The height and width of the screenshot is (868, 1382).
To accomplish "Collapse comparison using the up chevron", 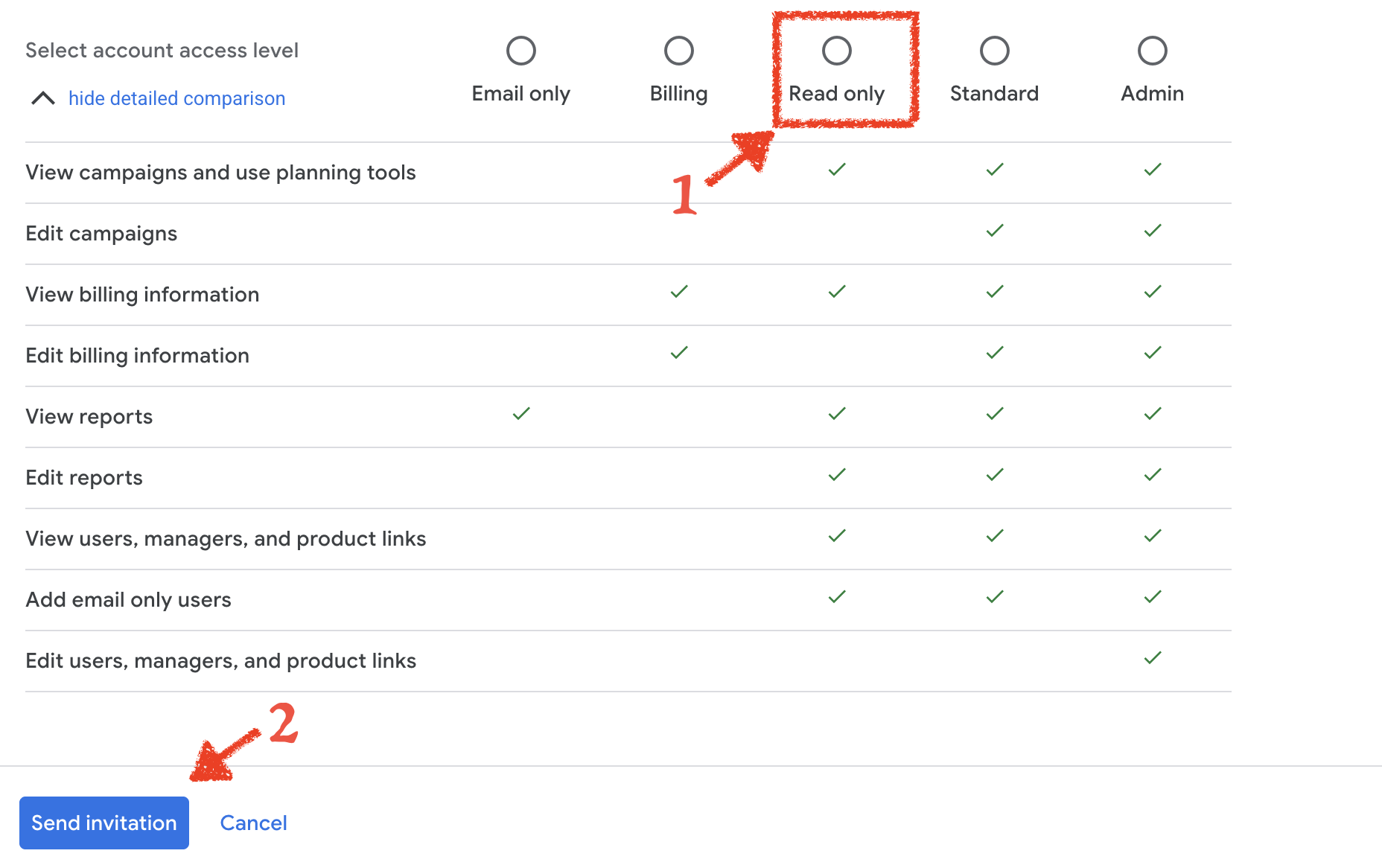I will [43, 98].
